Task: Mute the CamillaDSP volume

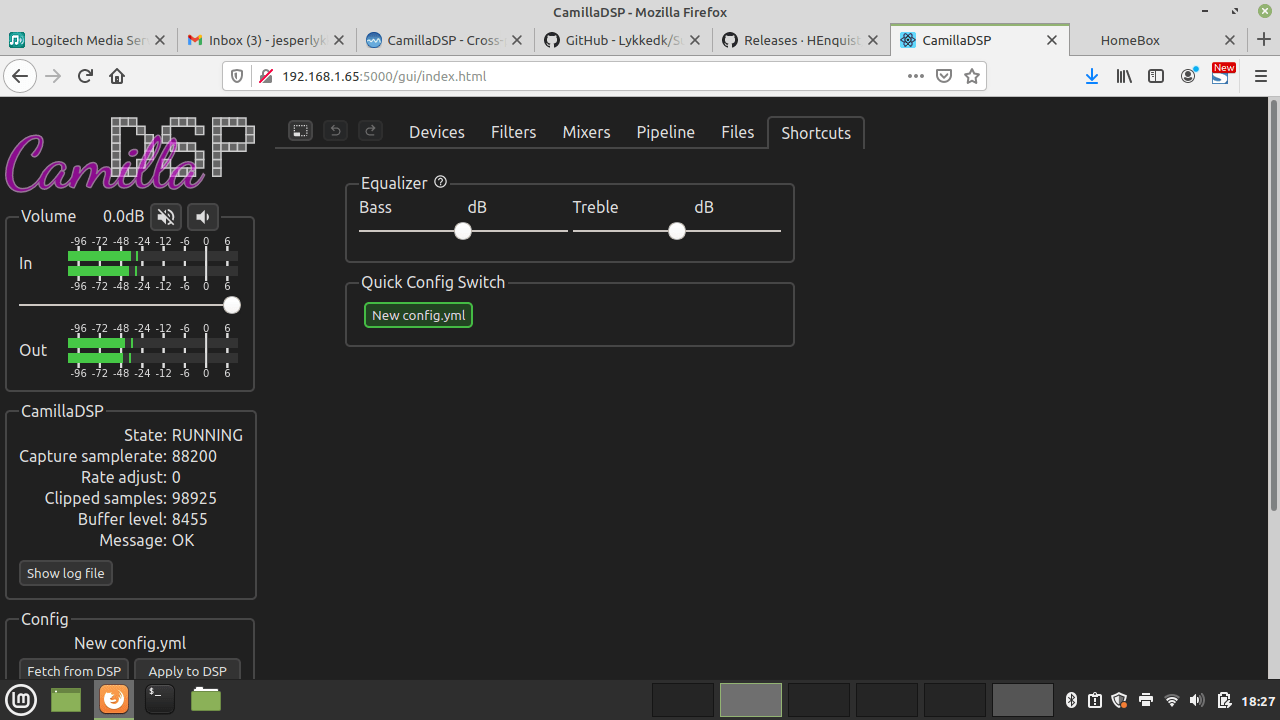Action: click(166, 217)
